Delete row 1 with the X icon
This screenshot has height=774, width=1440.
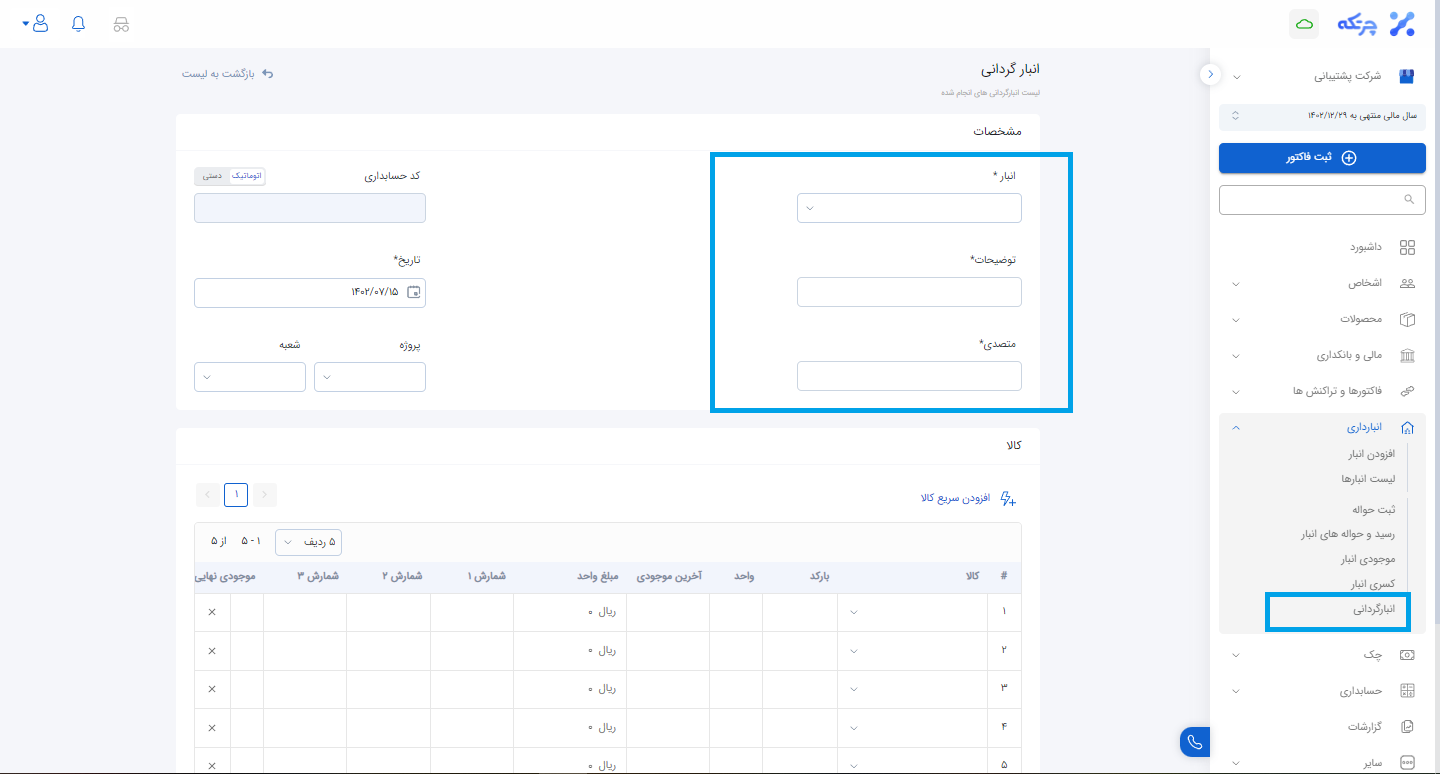point(212,612)
